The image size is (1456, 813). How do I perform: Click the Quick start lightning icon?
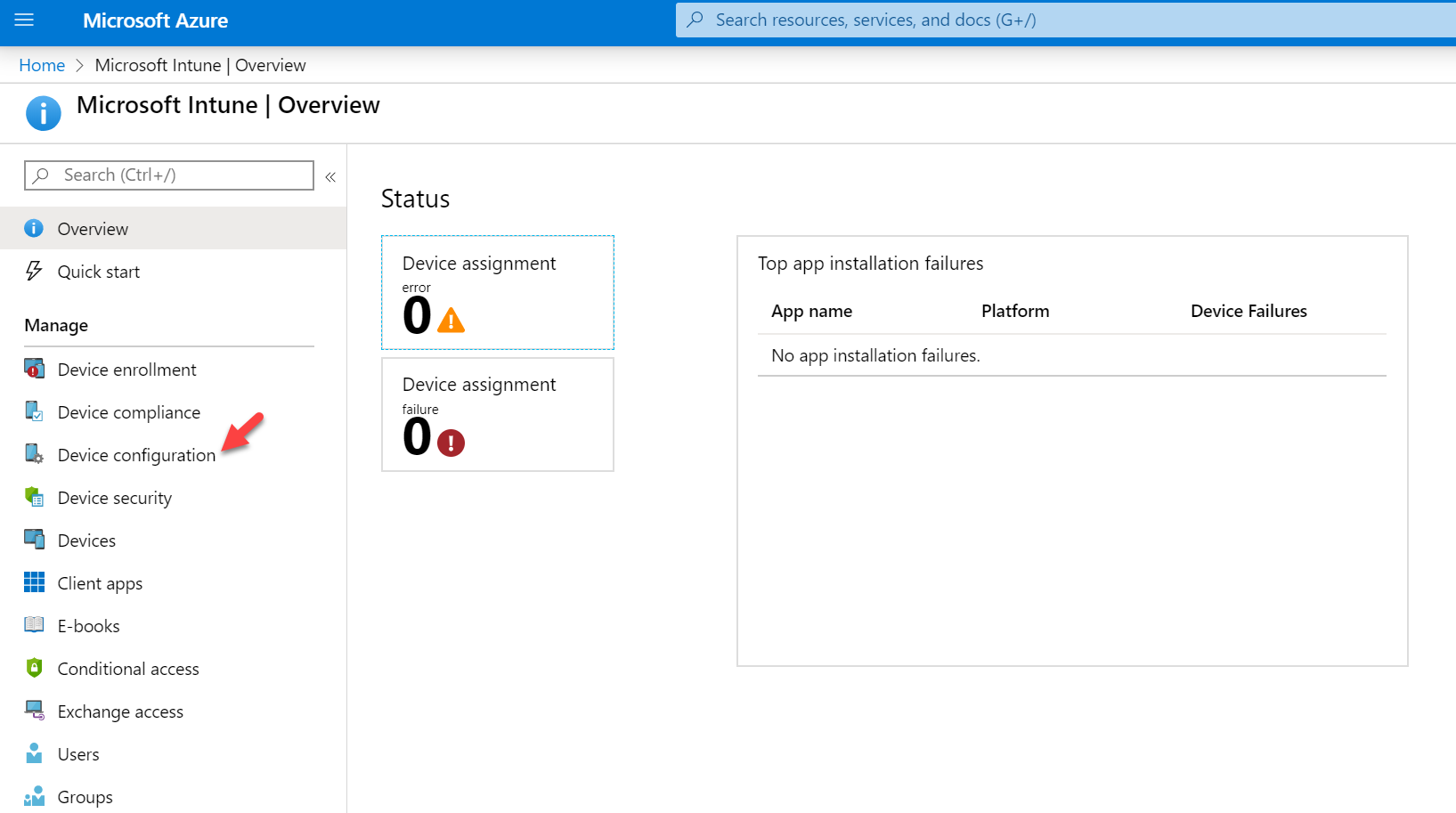tap(34, 271)
